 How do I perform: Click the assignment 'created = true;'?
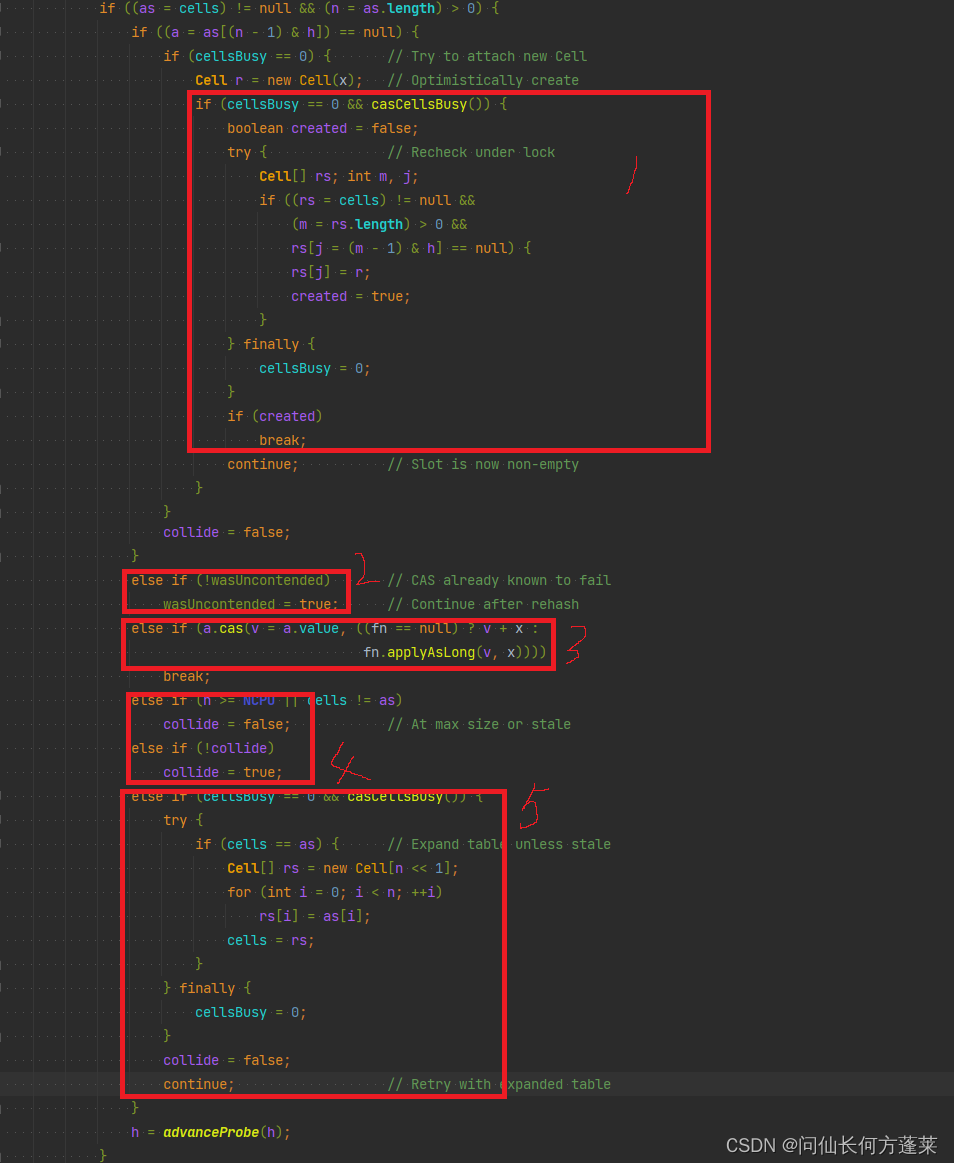pos(351,296)
